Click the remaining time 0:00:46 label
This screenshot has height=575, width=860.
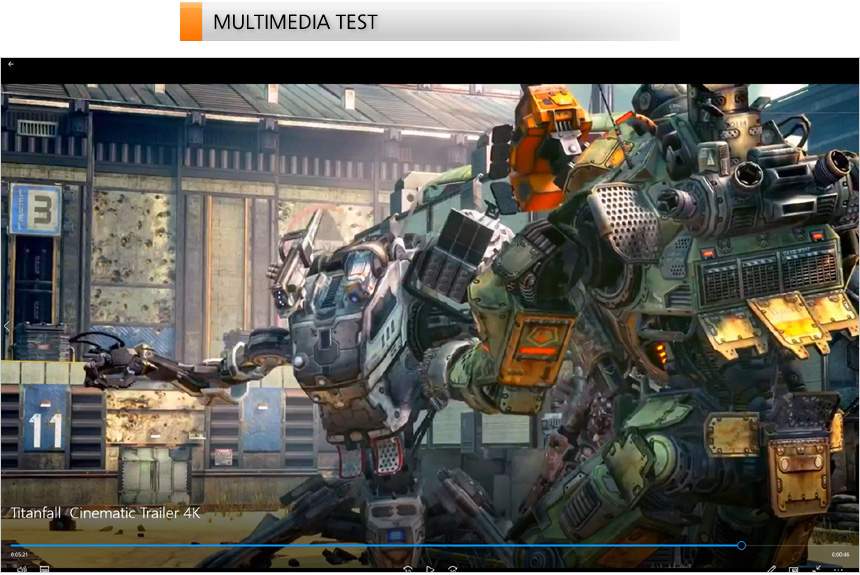coord(840,555)
